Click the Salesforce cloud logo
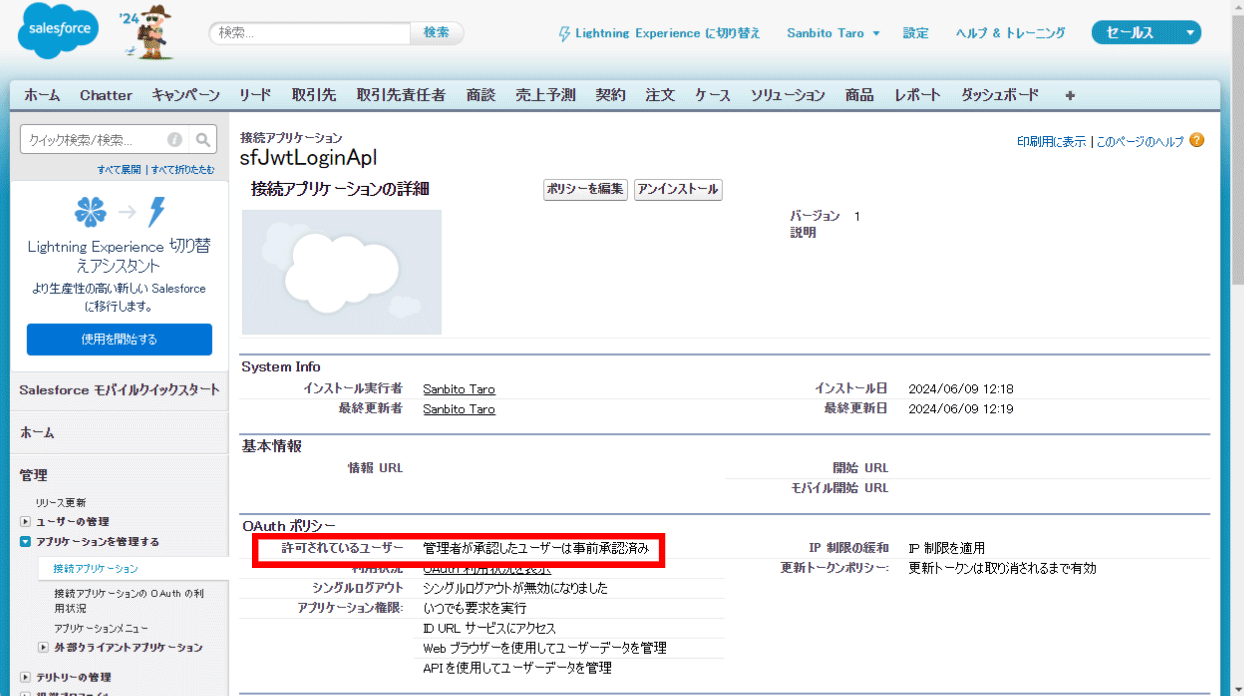The width and height of the screenshot is (1244, 697). [59, 30]
